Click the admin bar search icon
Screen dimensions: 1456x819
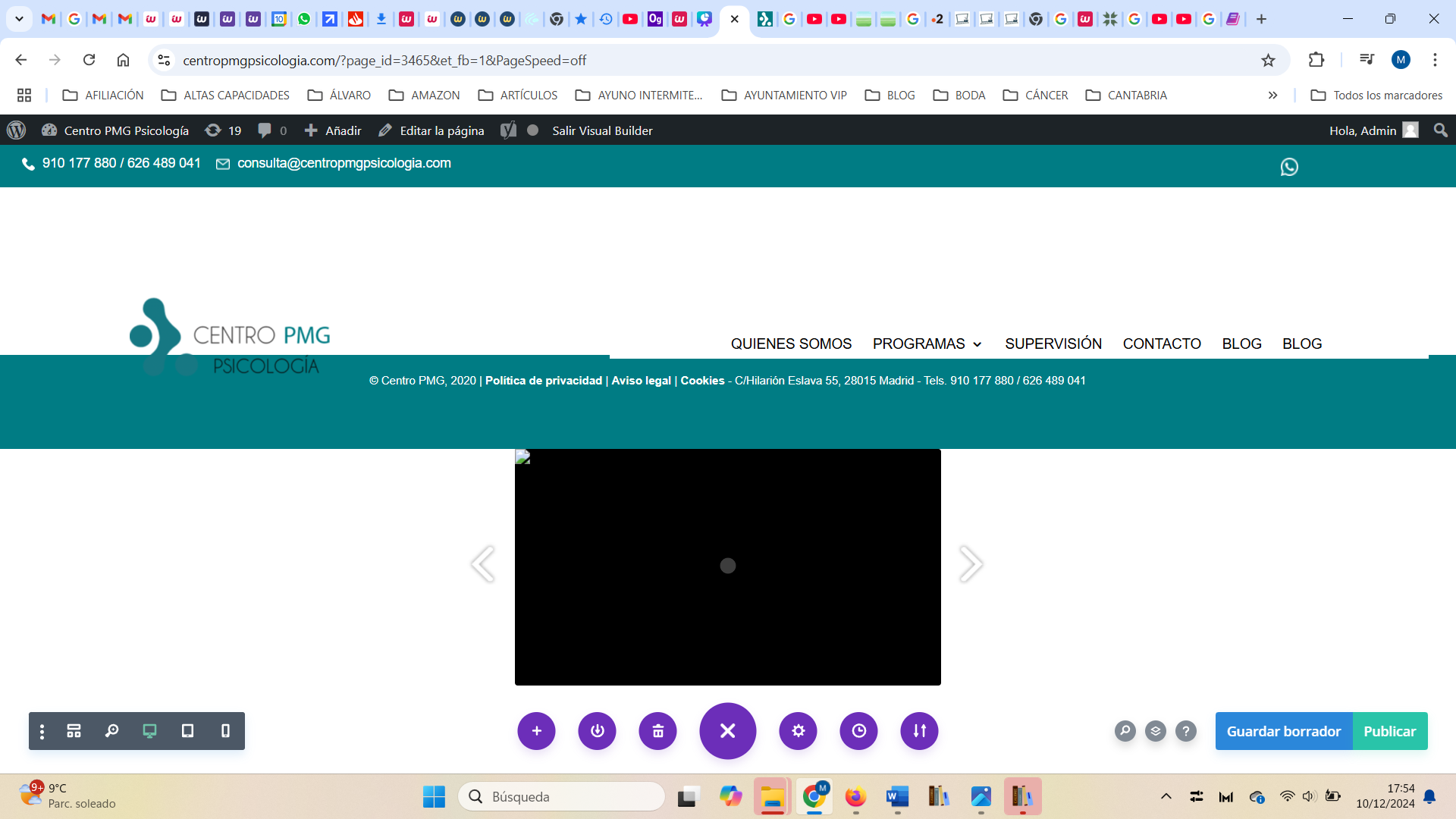(1440, 130)
